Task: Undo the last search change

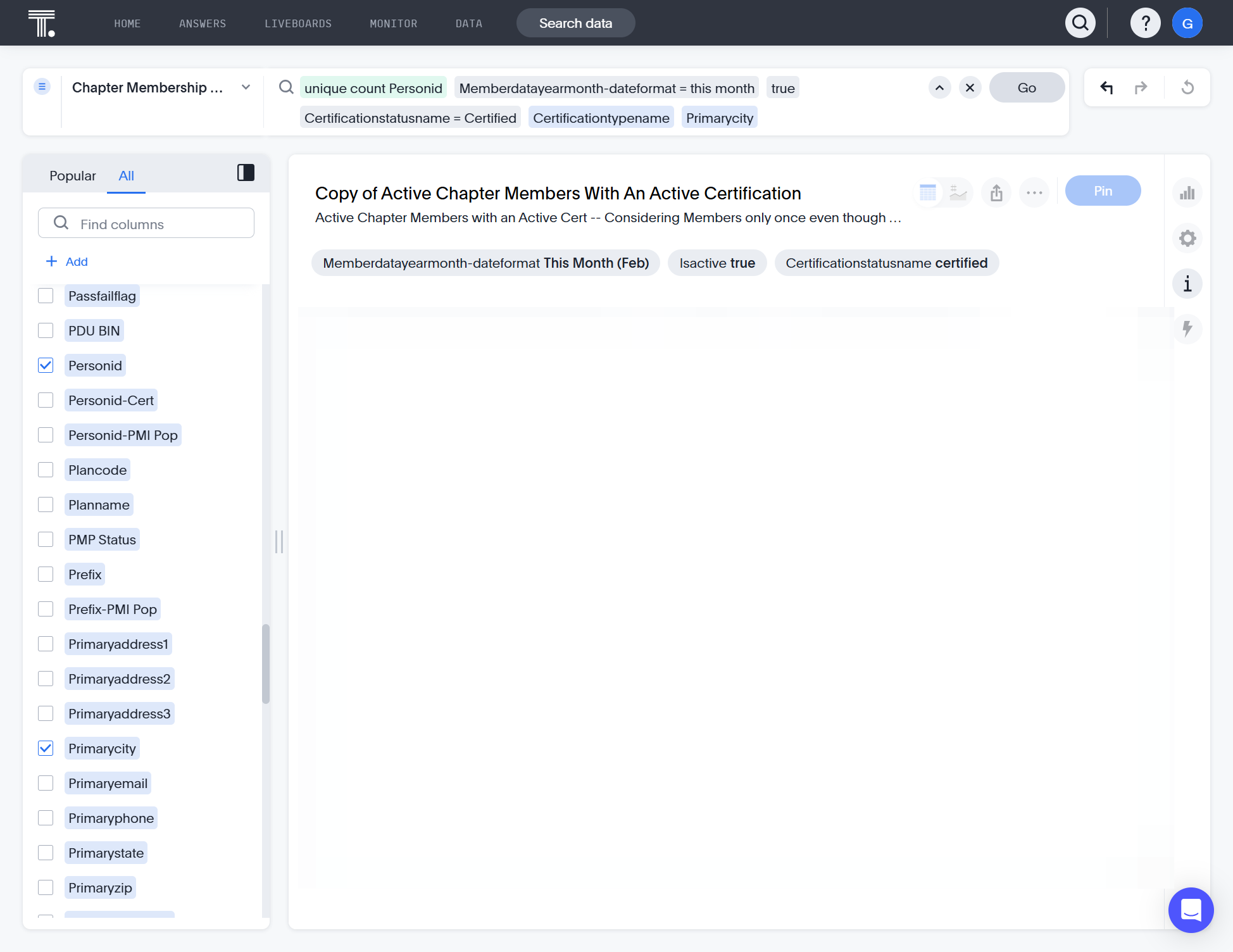Action: 1106,87
